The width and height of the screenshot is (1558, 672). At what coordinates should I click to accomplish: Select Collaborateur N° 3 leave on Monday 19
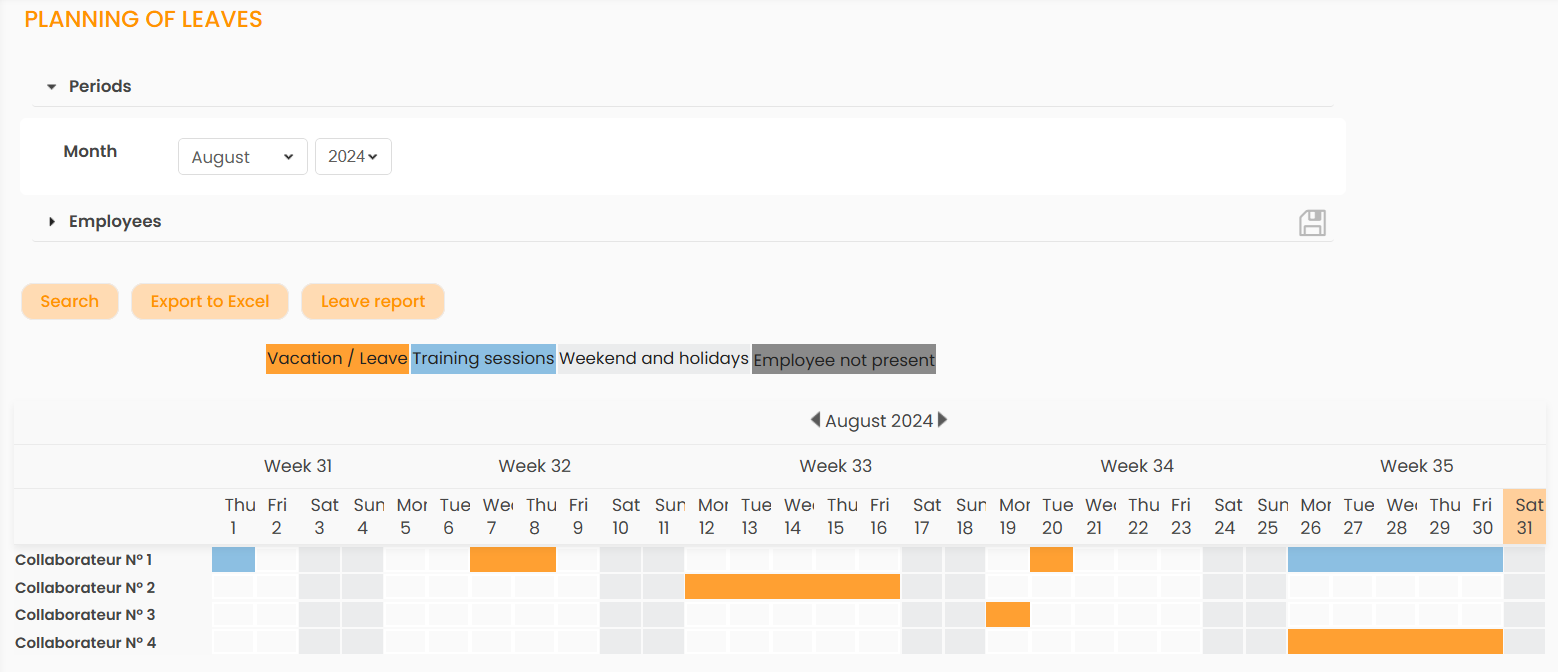tap(1007, 614)
